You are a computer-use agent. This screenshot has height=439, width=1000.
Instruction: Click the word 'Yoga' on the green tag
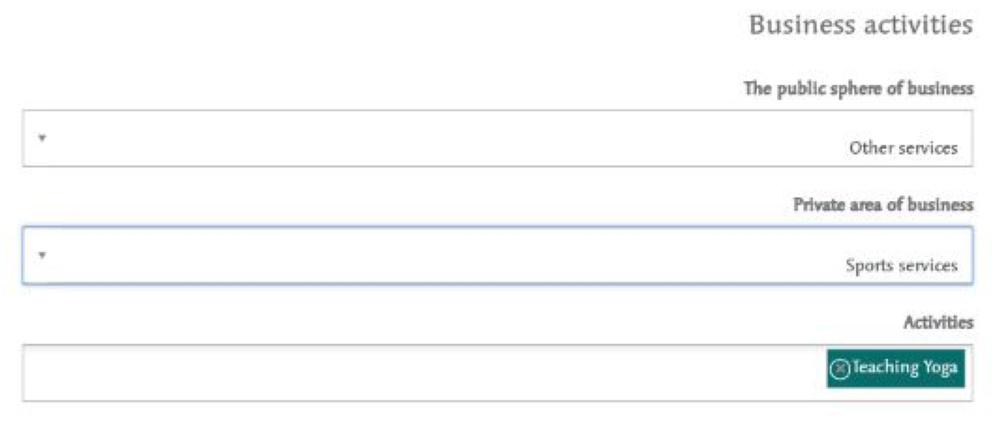pyautogui.click(x=941, y=368)
